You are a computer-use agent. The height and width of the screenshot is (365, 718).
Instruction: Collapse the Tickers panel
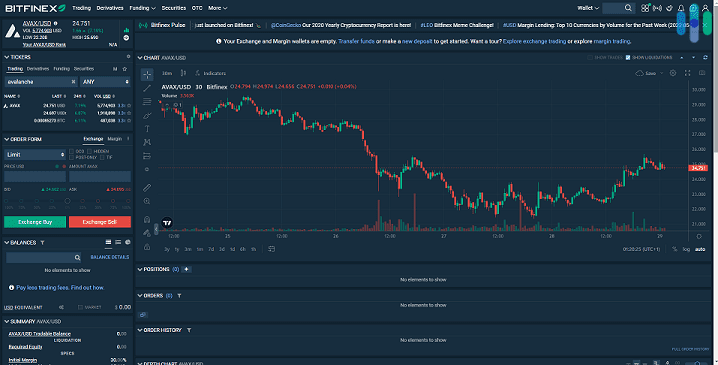tap(6, 57)
